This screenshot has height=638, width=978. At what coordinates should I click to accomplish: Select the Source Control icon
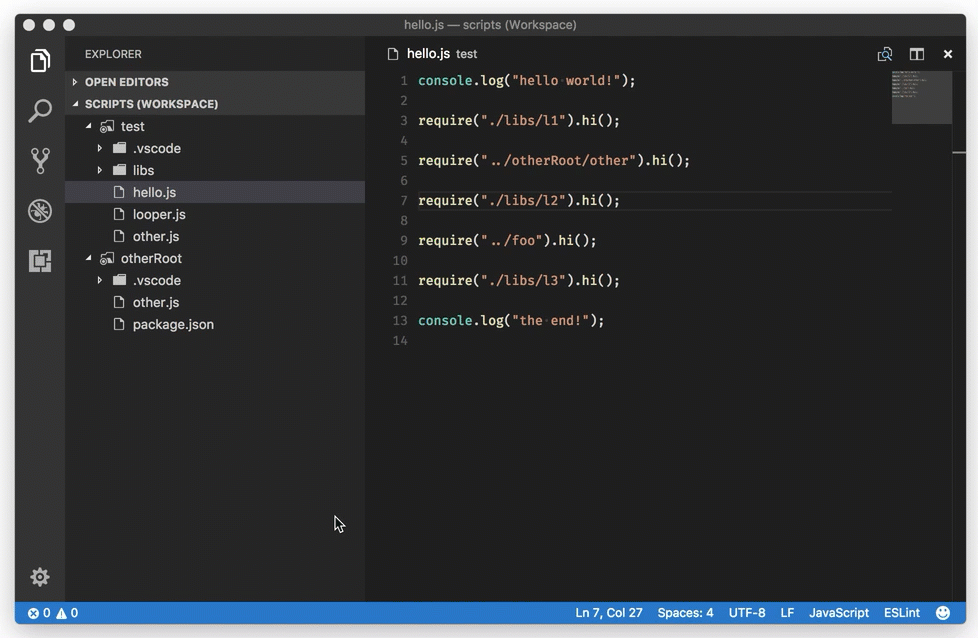coord(39,160)
